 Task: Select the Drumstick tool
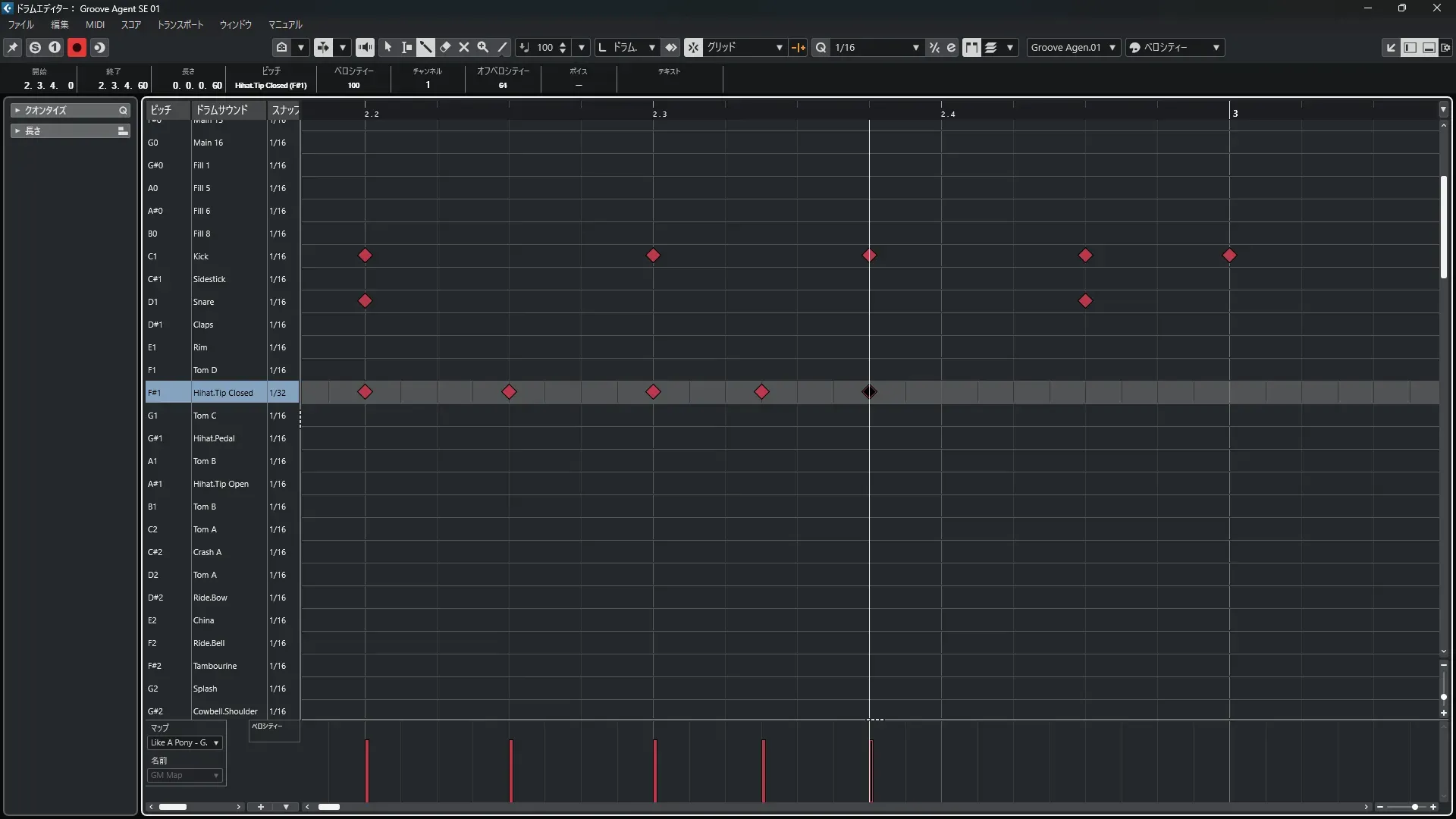[x=425, y=47]
